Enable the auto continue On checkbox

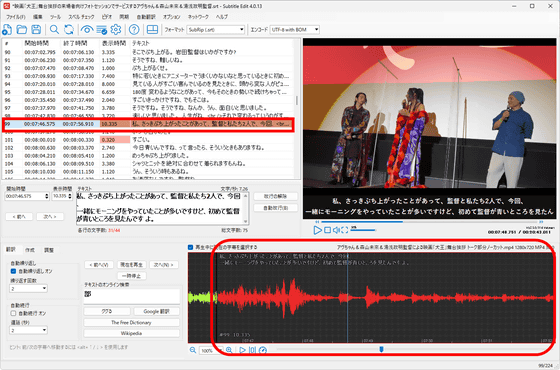pos(13,313)
